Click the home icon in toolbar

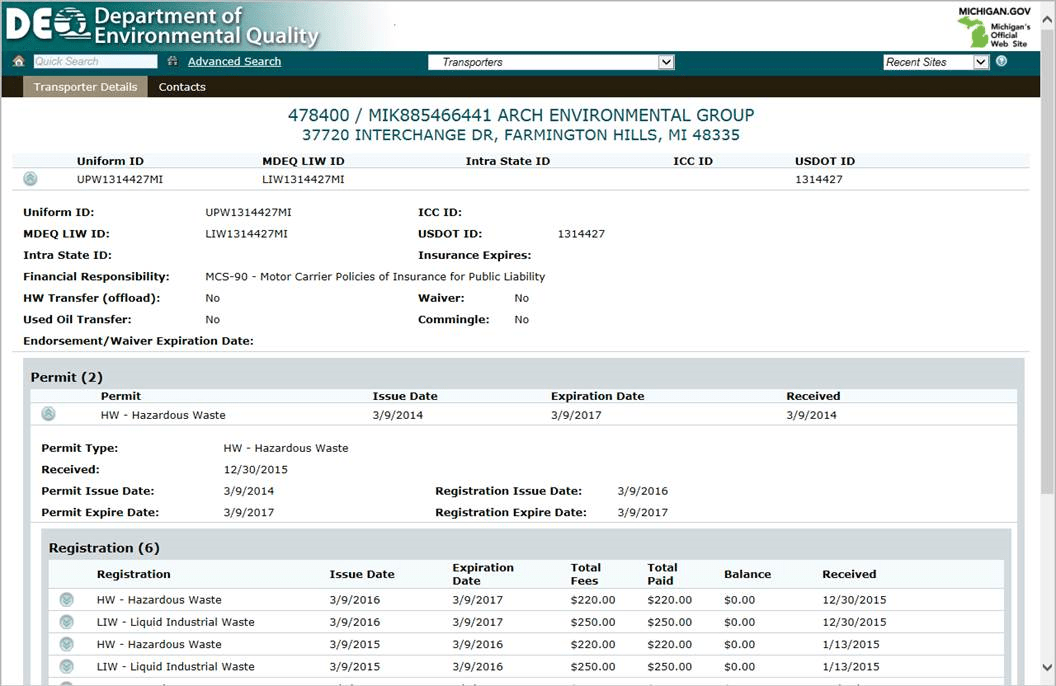[x=18, y=61]
